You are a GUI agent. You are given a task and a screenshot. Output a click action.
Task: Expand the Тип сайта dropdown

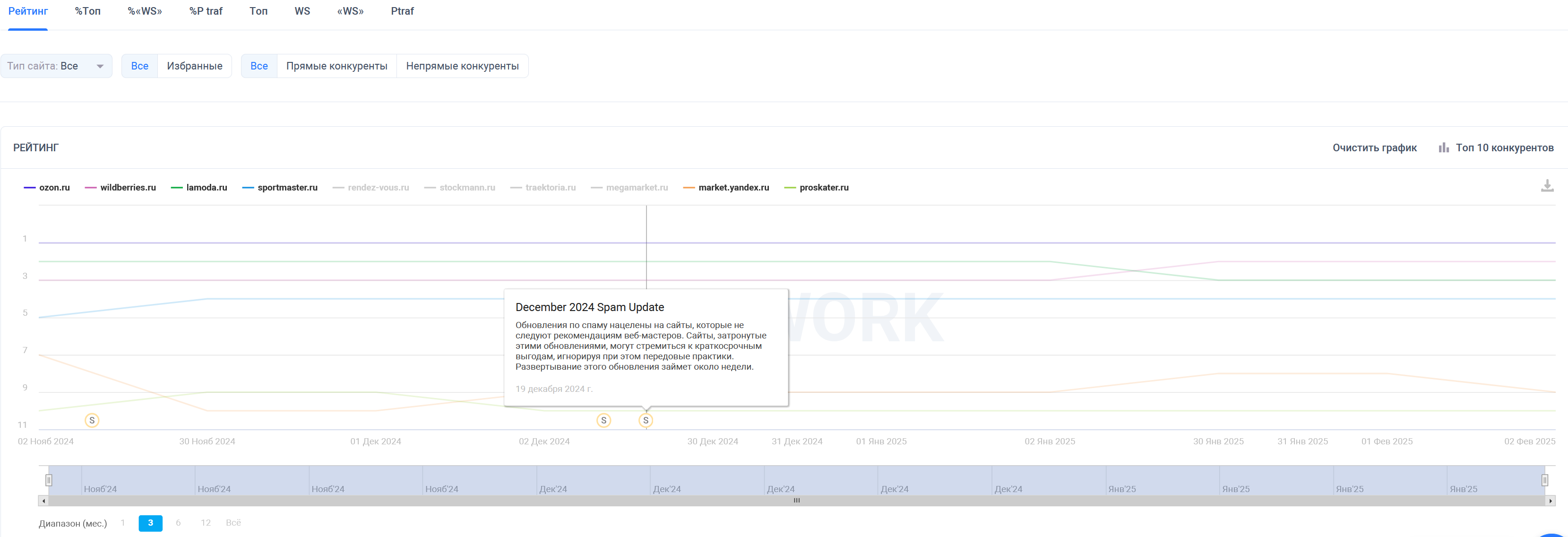[57, 66]
